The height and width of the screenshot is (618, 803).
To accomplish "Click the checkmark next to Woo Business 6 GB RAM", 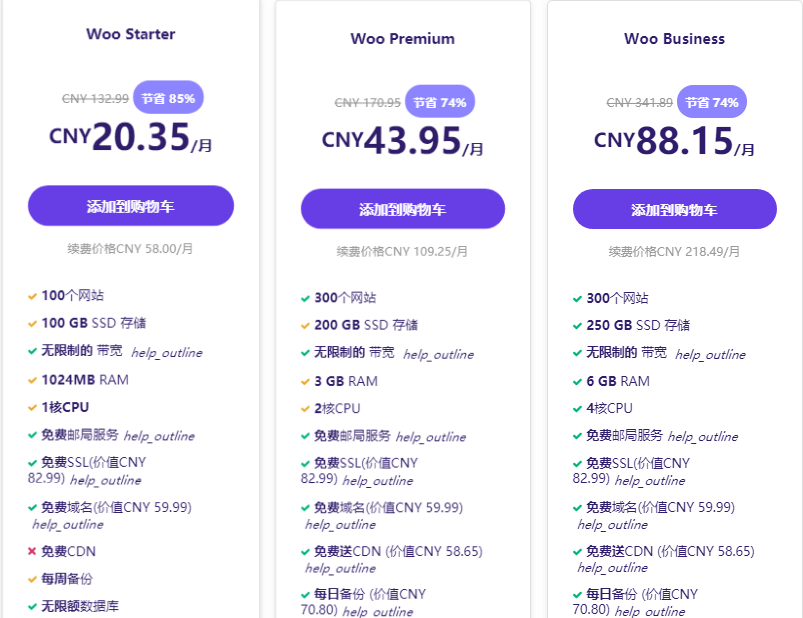I will [575, 382].
